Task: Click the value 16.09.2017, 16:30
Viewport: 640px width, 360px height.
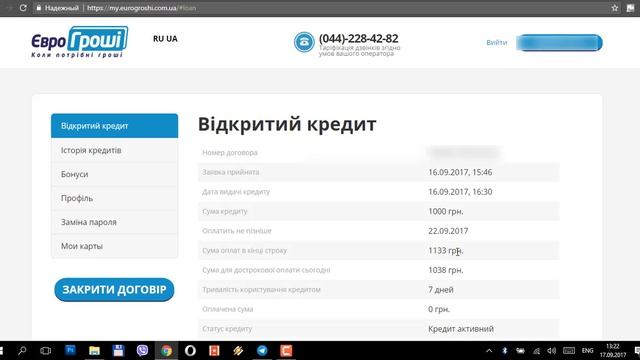Action: tap(460, 192)
